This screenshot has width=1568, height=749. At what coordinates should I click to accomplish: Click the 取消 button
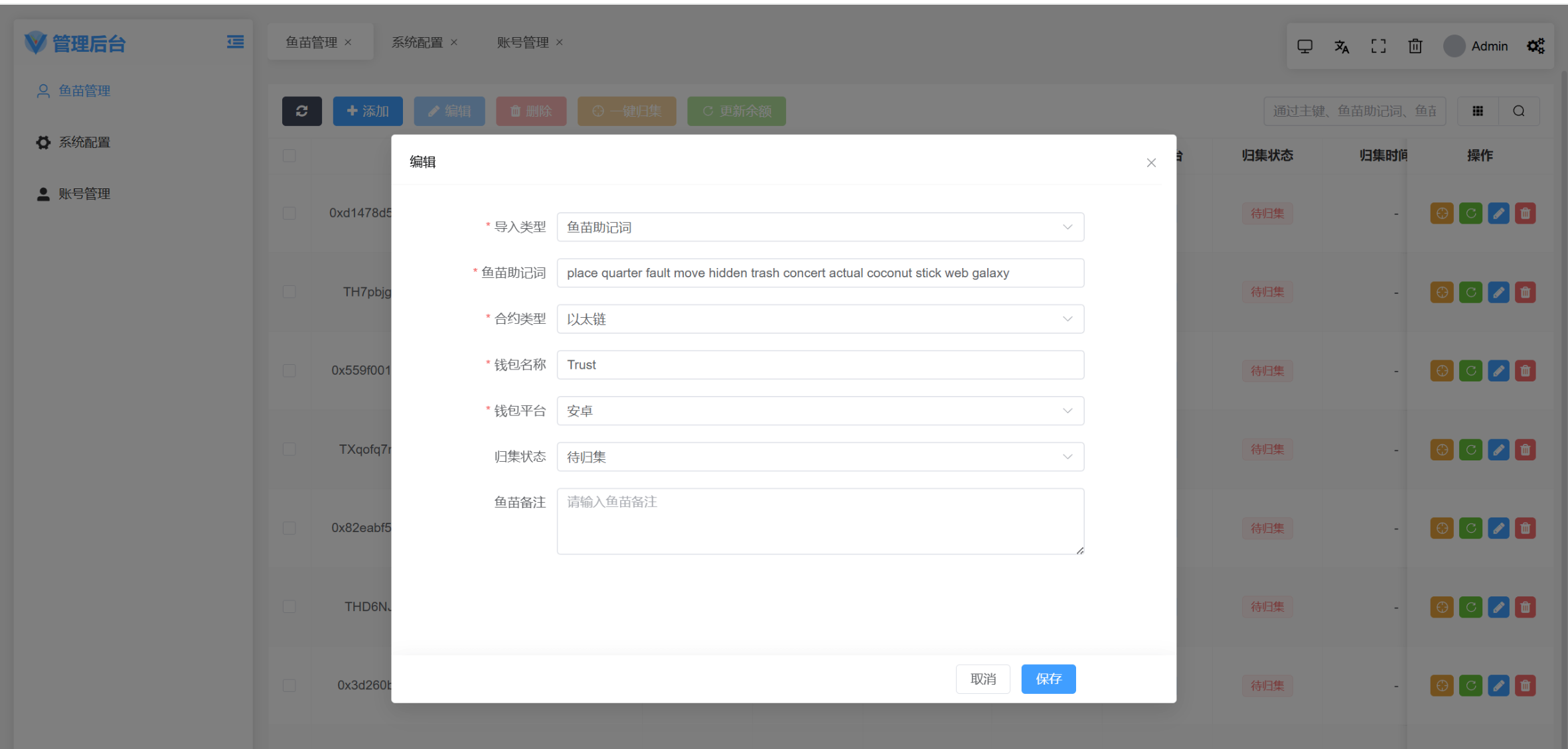983,679
